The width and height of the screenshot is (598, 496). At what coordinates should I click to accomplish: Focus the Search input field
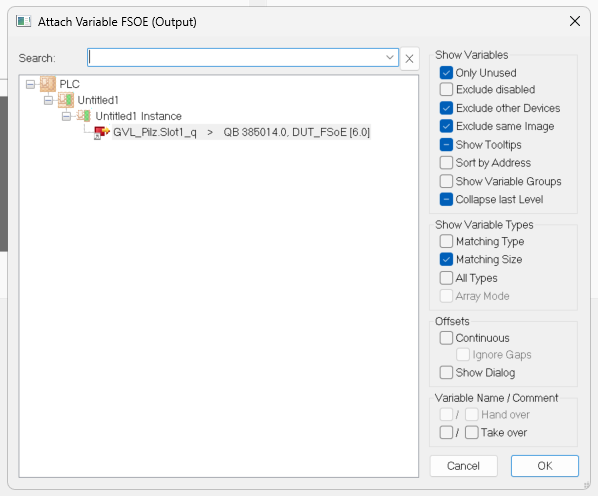pyautogui.click(x=236, y=58)
